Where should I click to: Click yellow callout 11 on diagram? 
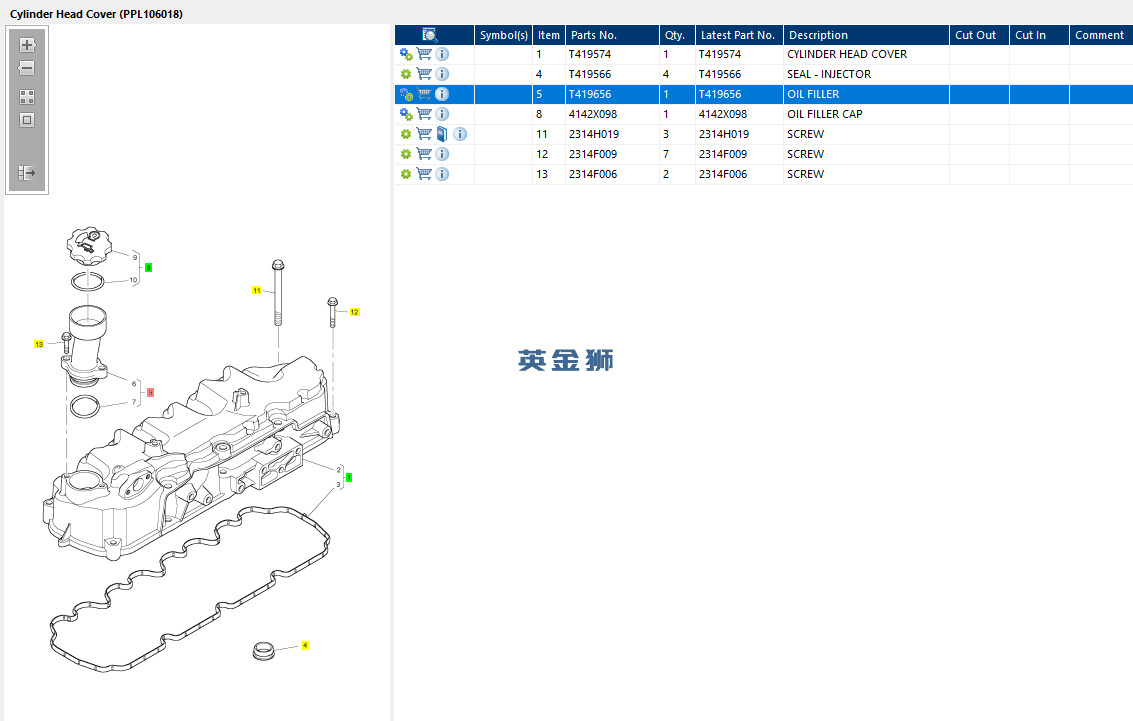click(257, 290)
